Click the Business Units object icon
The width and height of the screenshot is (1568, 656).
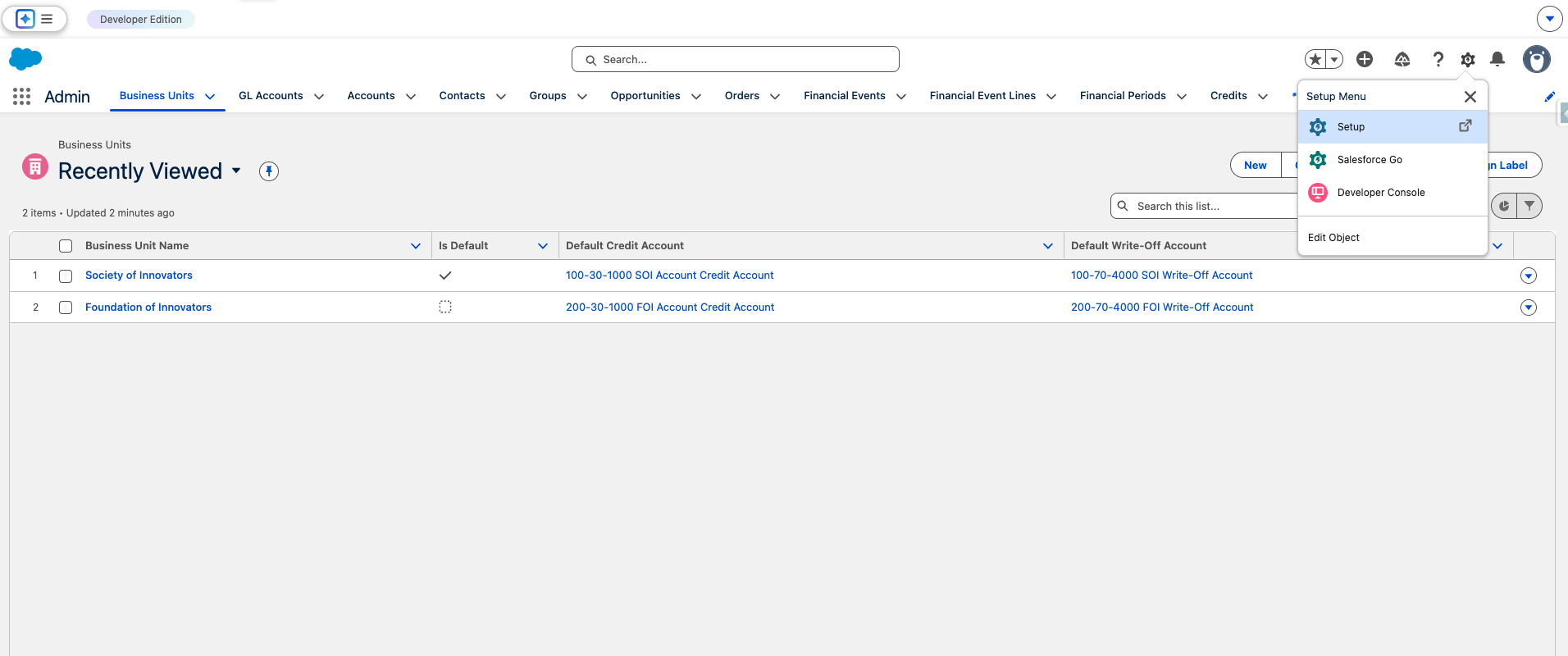click(x=35, y=167)
